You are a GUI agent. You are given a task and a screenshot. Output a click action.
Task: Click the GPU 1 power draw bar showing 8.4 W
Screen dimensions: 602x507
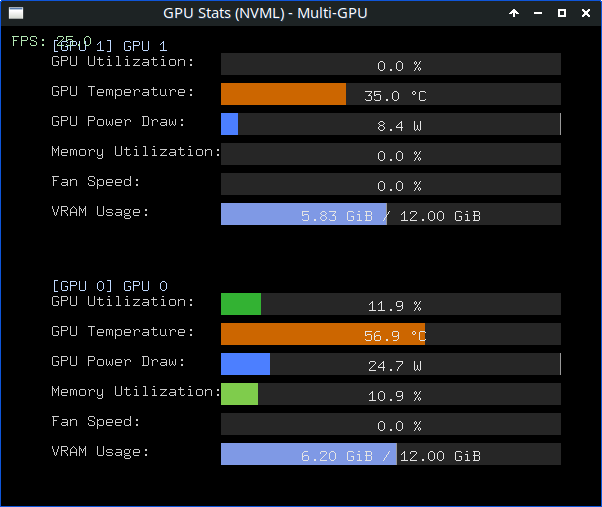390,124
